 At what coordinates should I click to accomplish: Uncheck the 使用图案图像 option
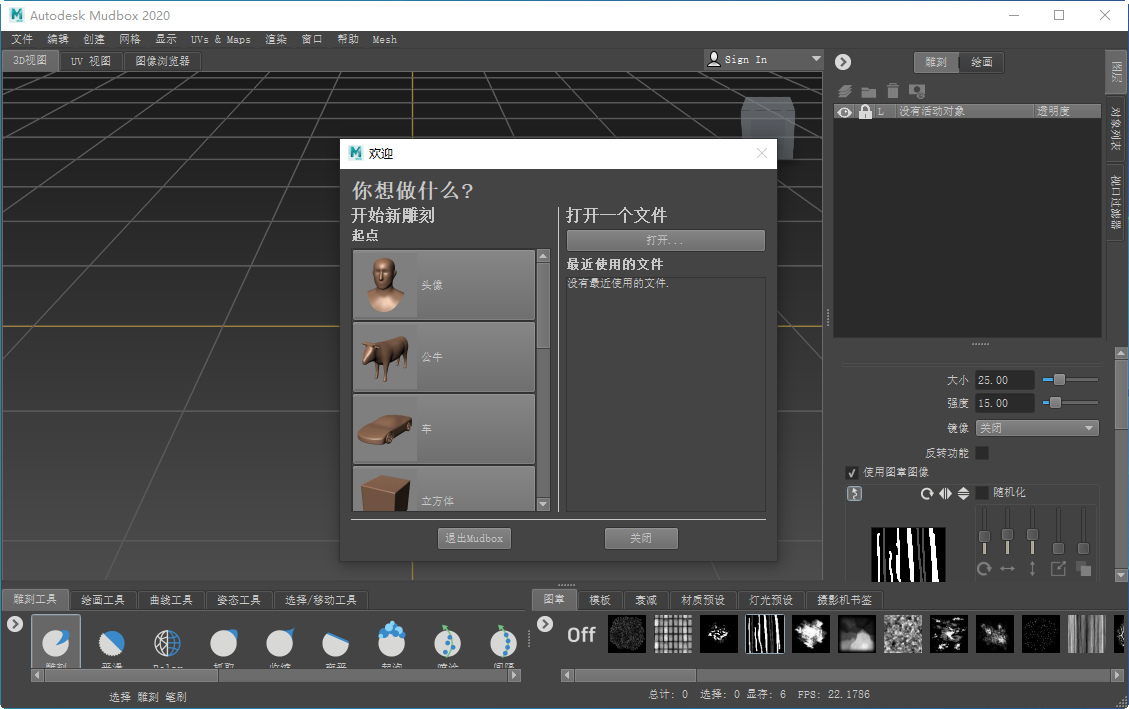853,473
